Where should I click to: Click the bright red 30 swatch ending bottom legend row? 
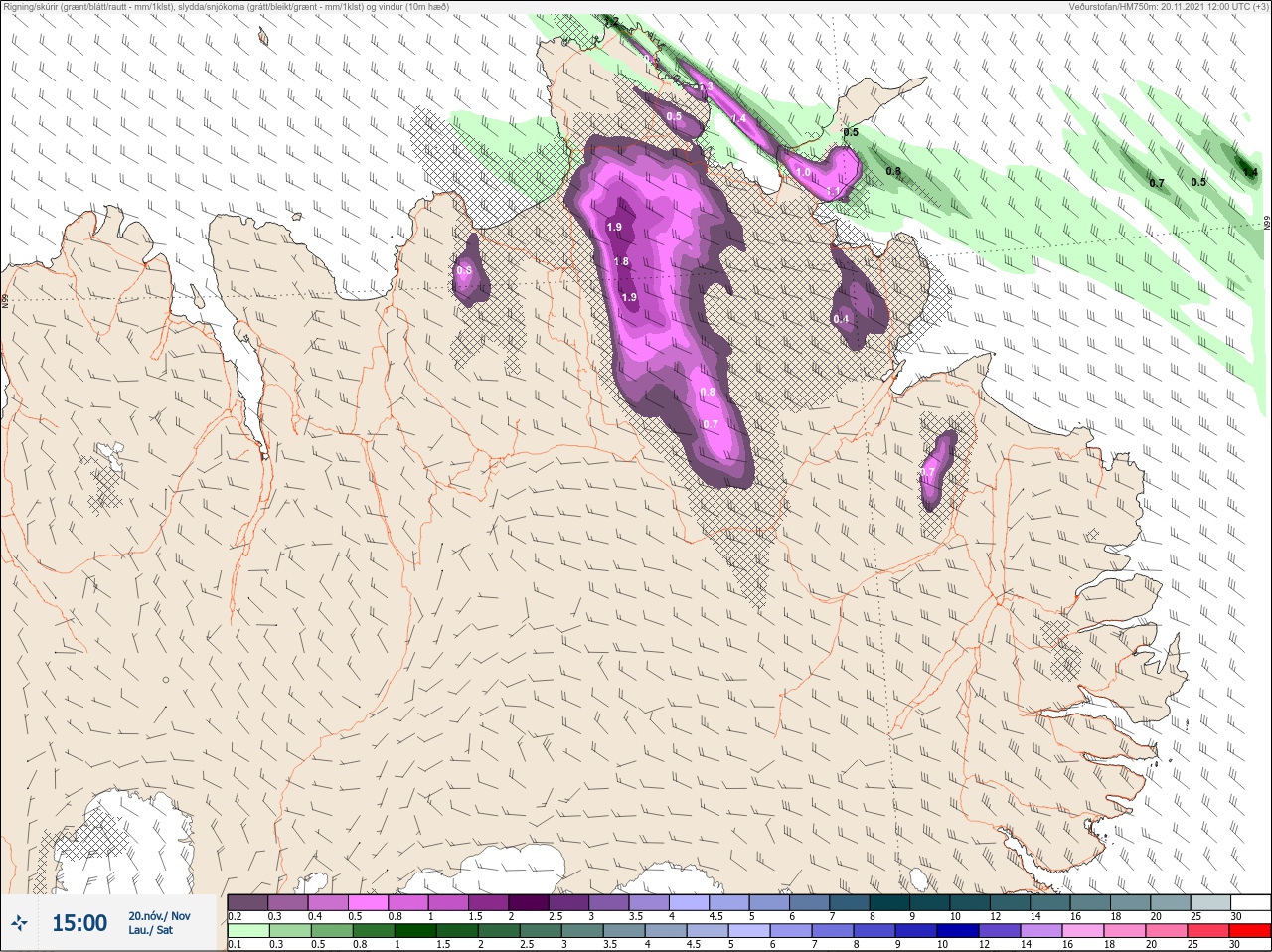click(1250, 931)
